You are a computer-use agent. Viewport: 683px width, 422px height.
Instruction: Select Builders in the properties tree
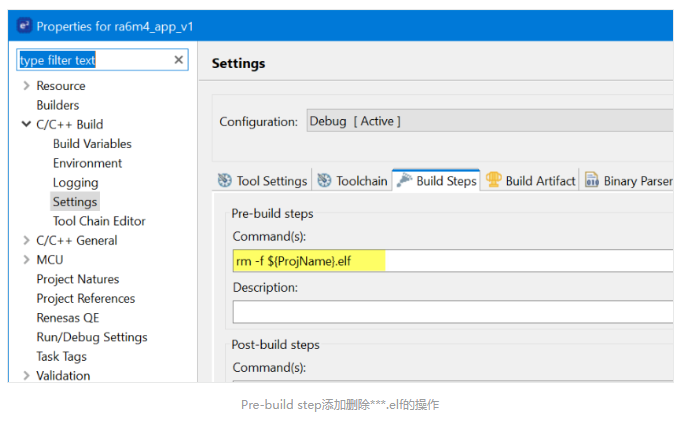point(58,105)
